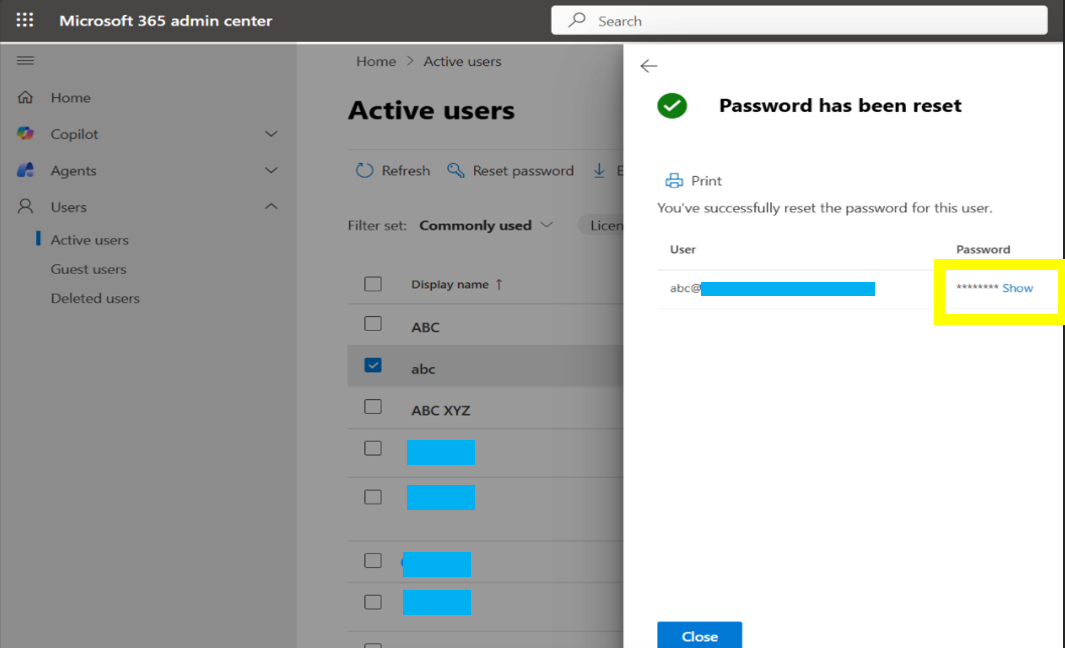Screen dimensions: 1065x648
Task: Check the ABC XYZ user checkbox
Action: pos(373,407)
